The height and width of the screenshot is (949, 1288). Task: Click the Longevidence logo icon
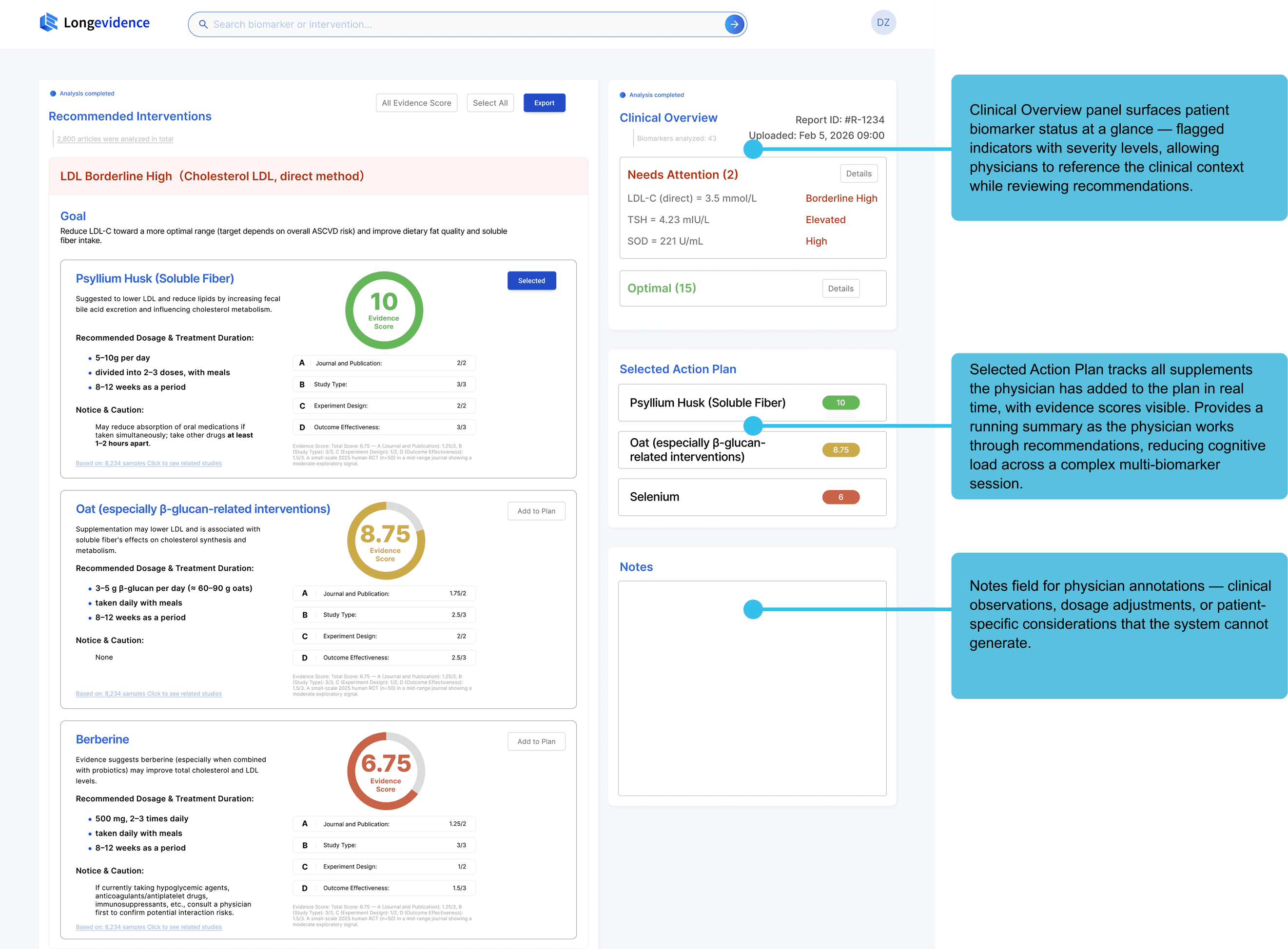tap(48, 22)
